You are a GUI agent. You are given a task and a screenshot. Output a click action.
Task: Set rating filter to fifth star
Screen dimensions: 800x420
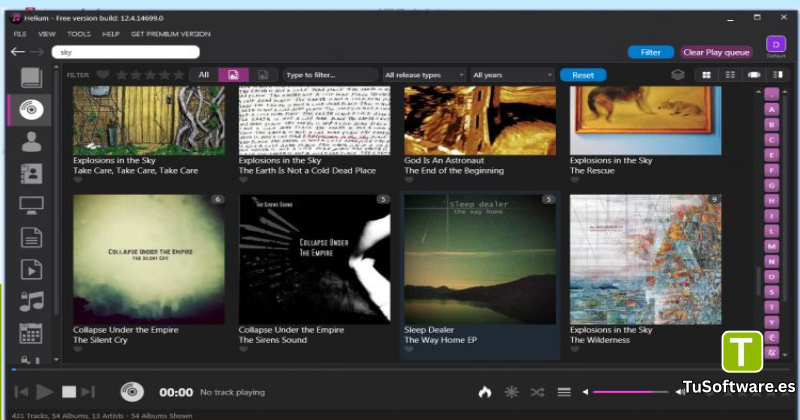(179, 75)
